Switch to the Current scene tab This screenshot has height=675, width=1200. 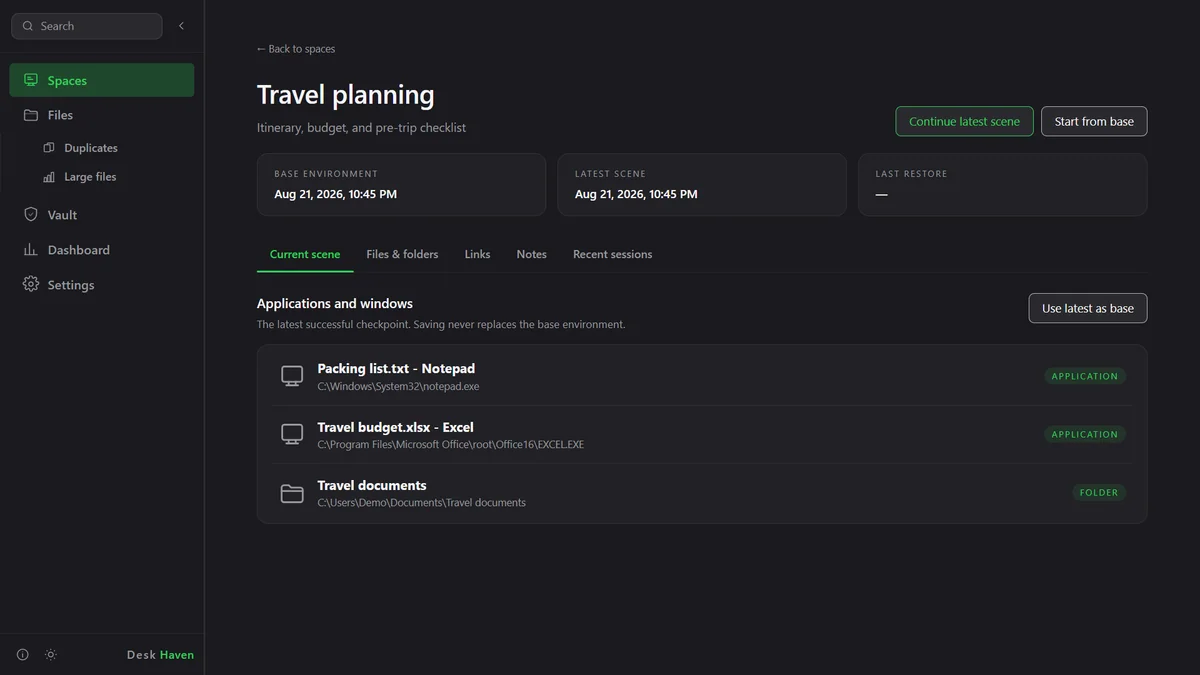[x=305, y=254]
